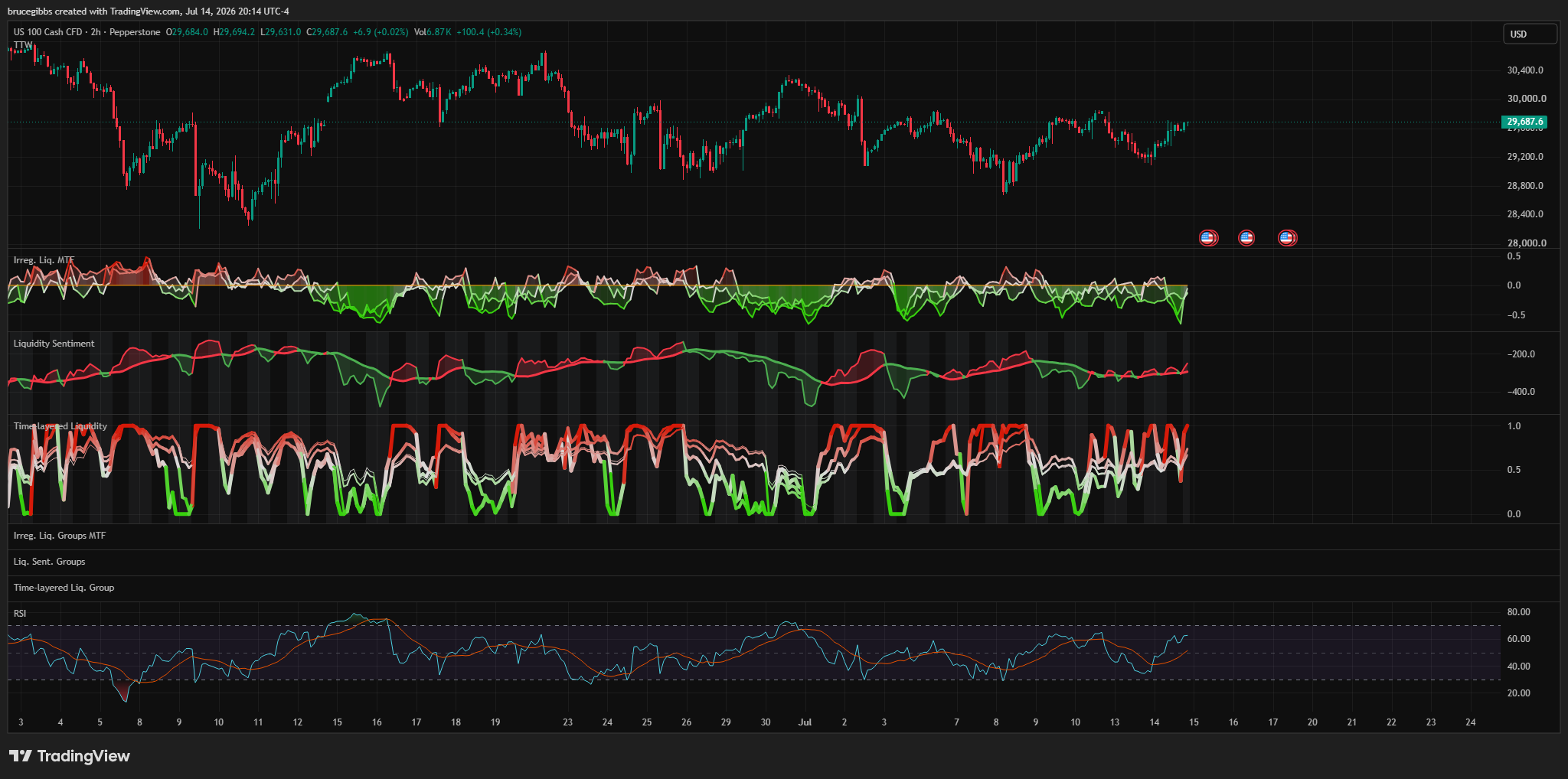Expand the Time-layered Liq. Group pane
Viewport: 1568px width, 779px height.
64,588
